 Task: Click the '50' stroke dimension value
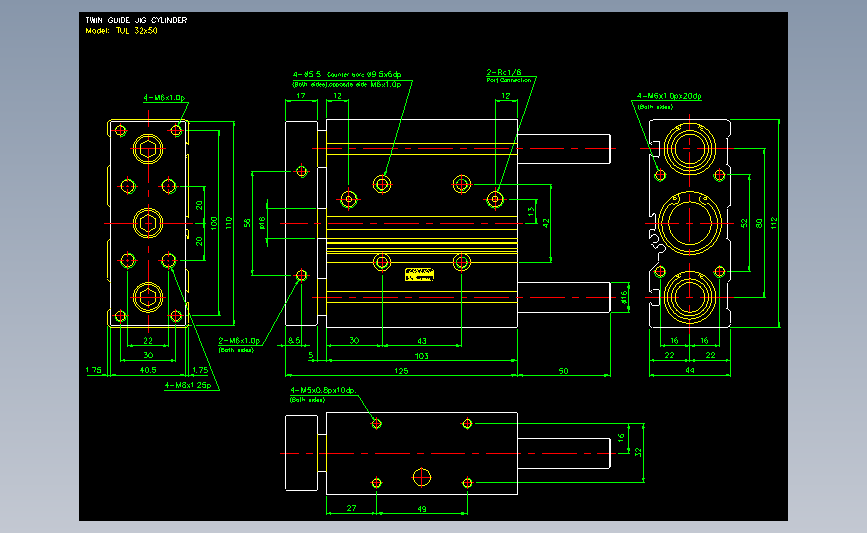coord(563,371)
